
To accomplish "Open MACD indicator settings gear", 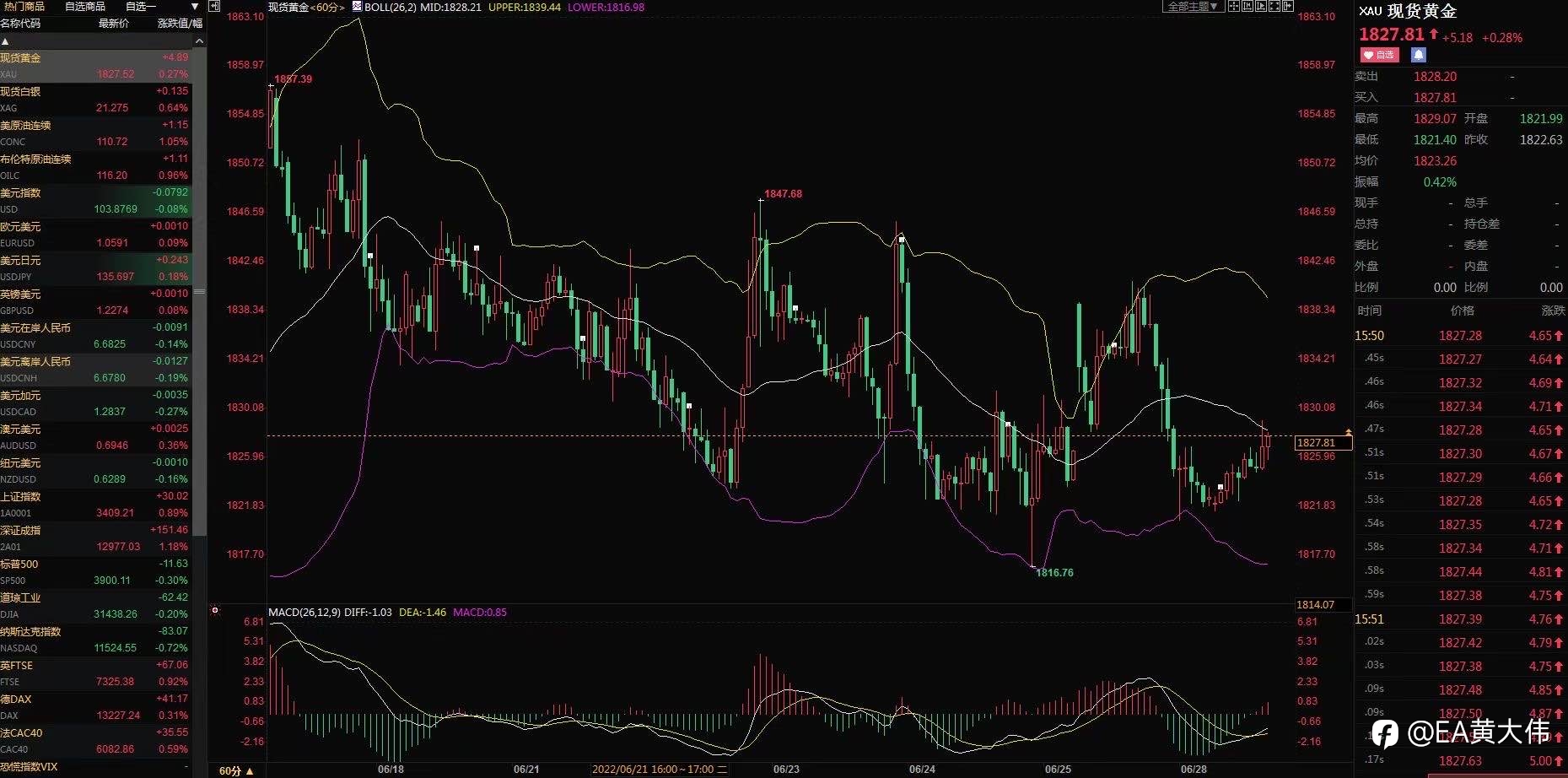I will click(x=215, y=610).
